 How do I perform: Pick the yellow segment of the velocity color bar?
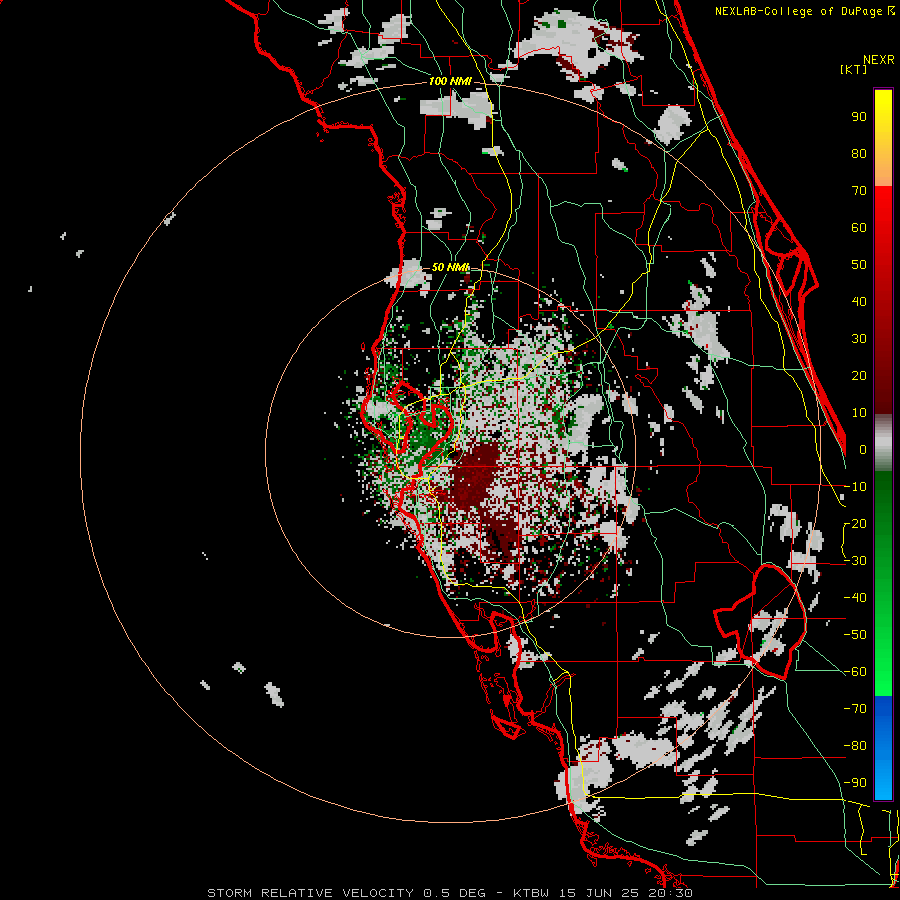883,138
